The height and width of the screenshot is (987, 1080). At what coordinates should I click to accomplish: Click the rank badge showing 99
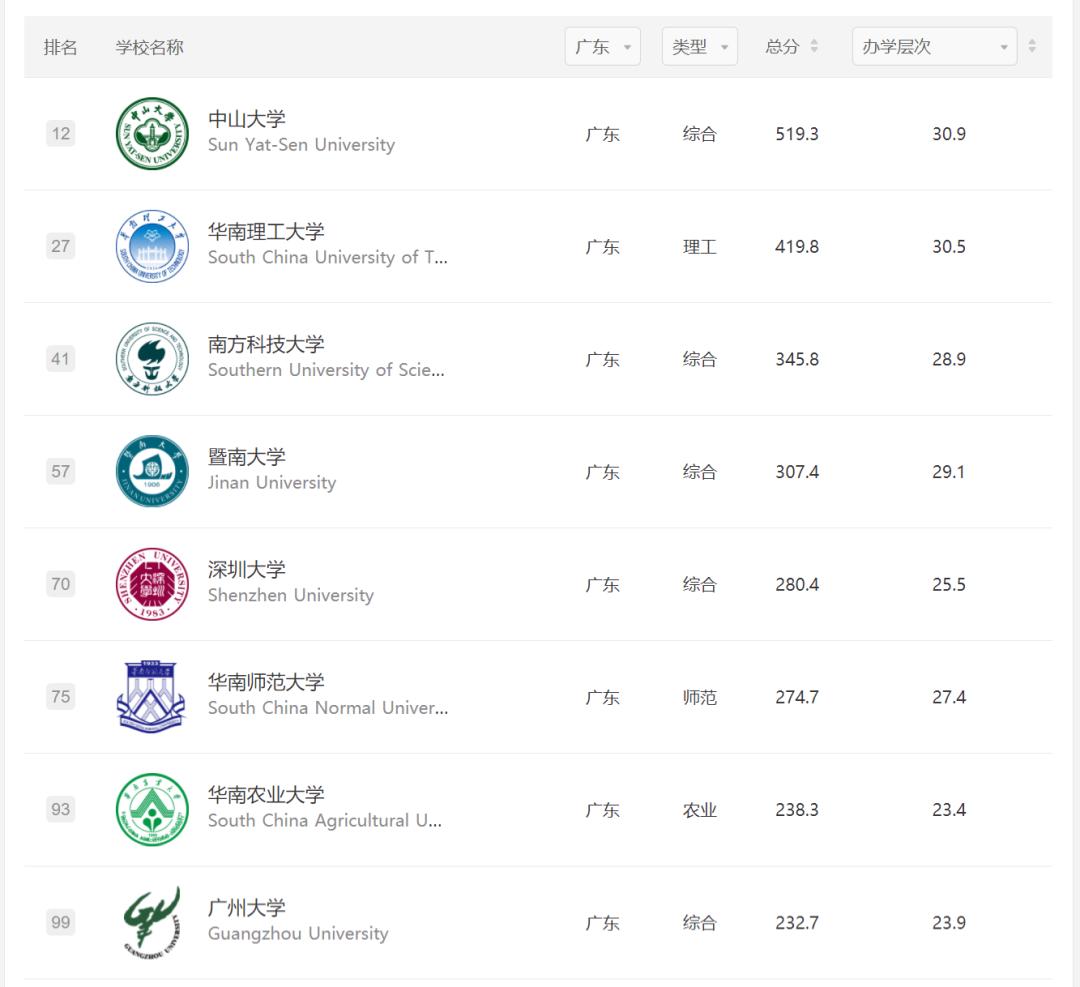coord(60,921)
